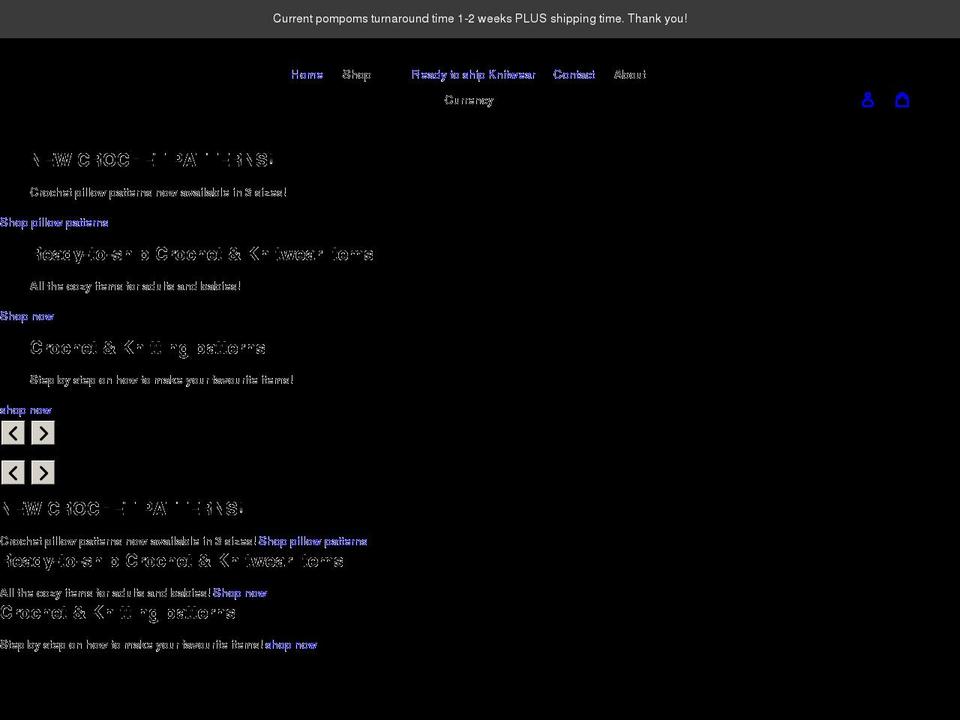Screen dimensions: 960x720
Task: Click next arrow in the first arrow pair
Action: point(43,433)
